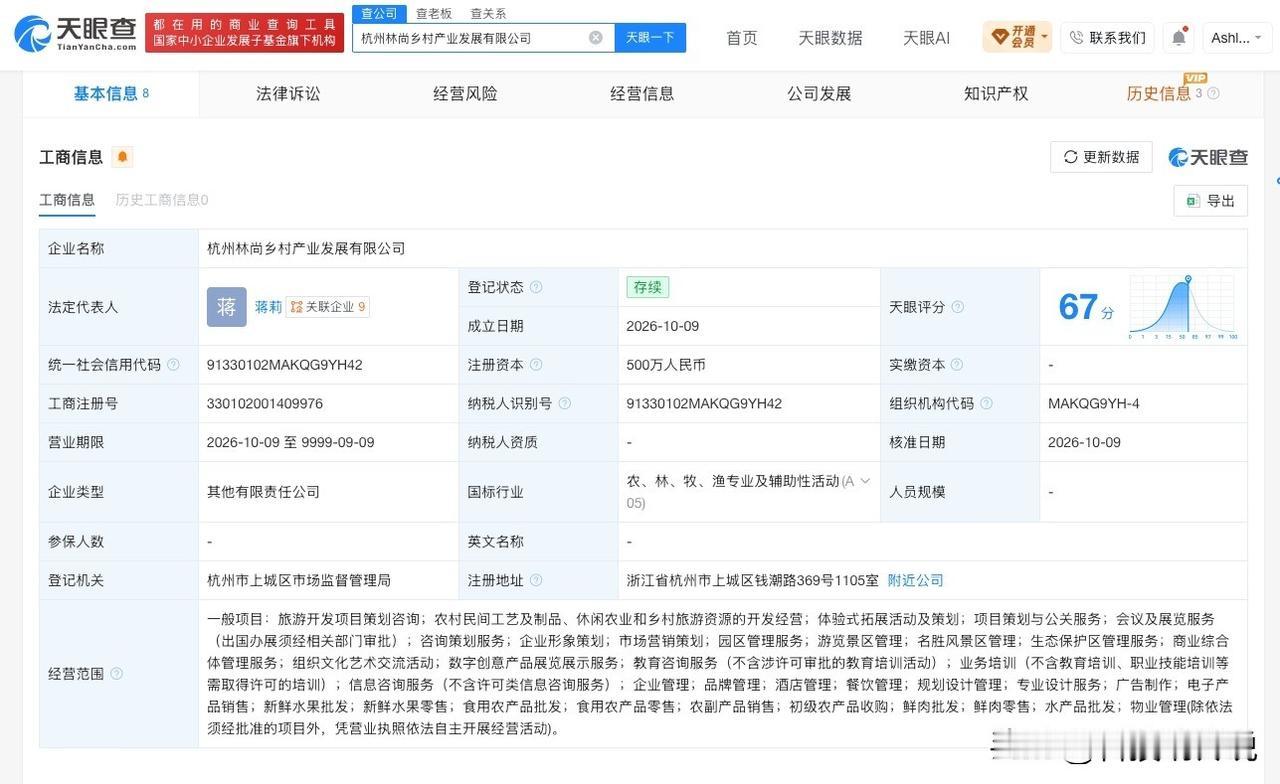
Task: Open the notification bell
Action: (1179, 37)
